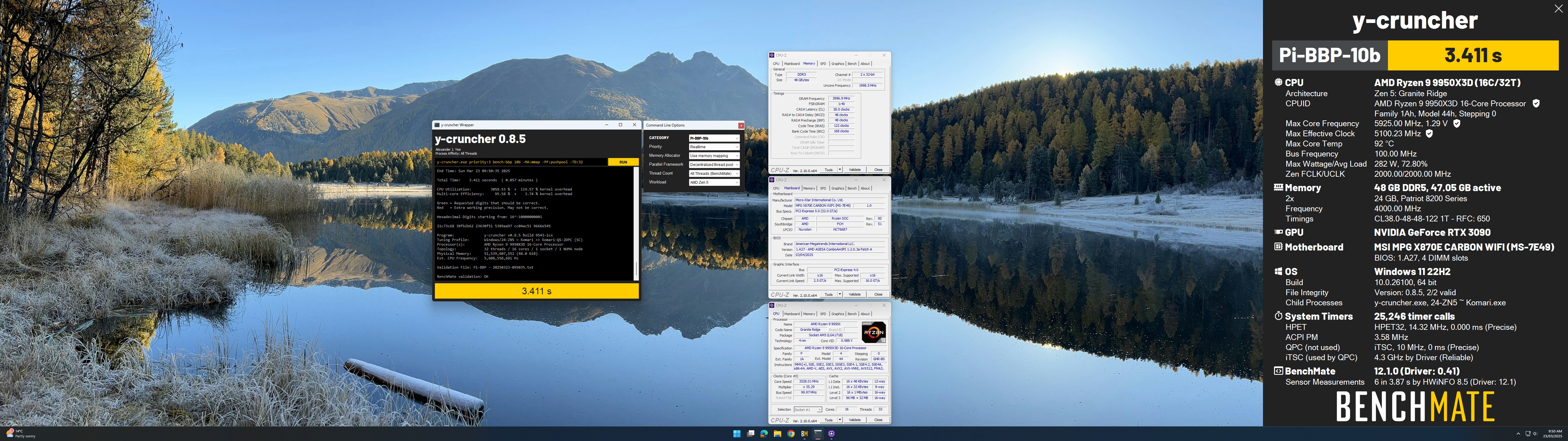
Task: Open the CATEGORY dropdown showing Pi-BBP-10b
Action: (714, 138)
